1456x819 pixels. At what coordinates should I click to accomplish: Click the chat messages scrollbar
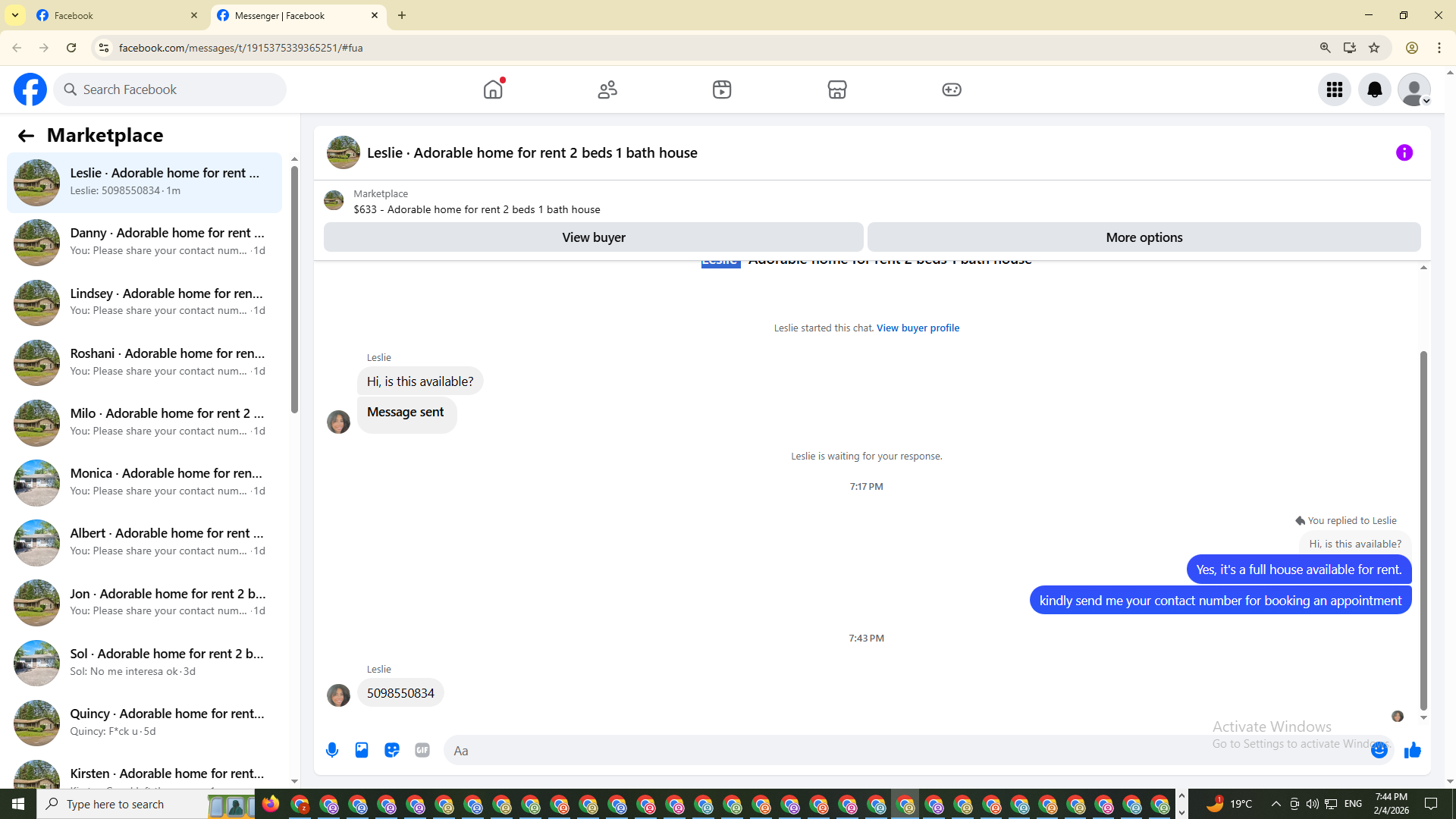tap(1423, 531)
